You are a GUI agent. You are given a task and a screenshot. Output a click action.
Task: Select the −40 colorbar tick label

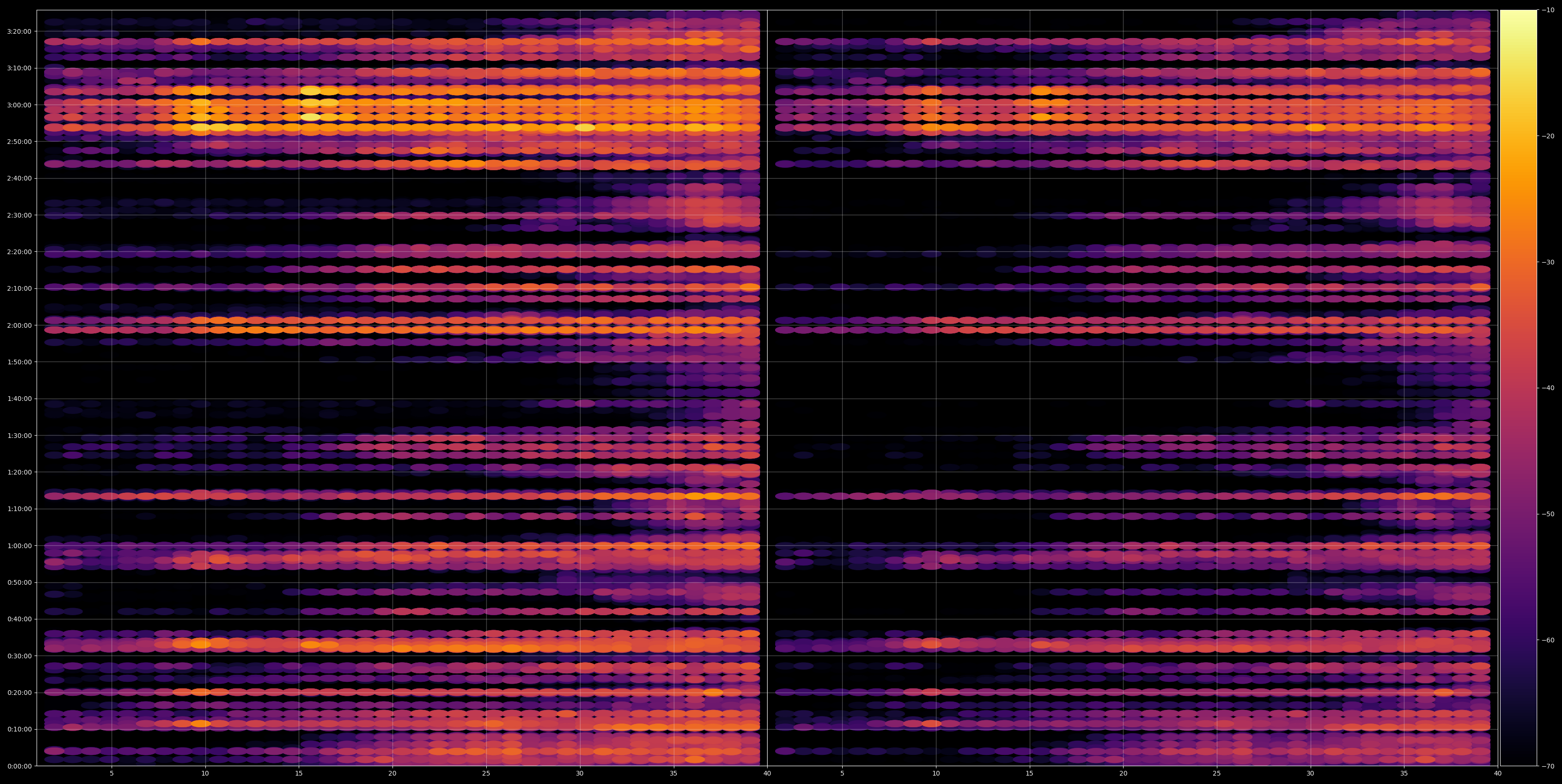click(x=1547, y=388)
